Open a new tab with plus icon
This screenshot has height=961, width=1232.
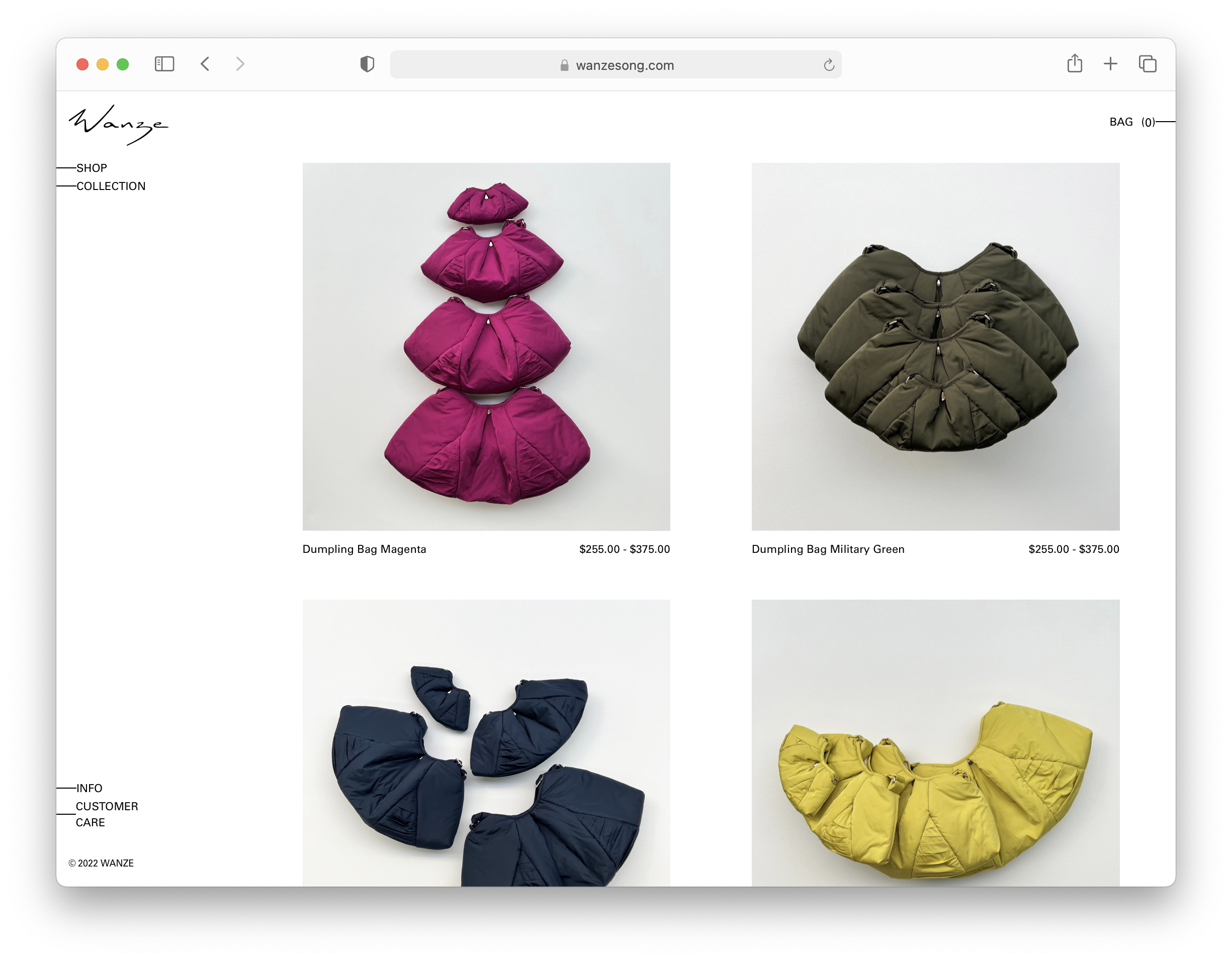(x=1110, y=64)
